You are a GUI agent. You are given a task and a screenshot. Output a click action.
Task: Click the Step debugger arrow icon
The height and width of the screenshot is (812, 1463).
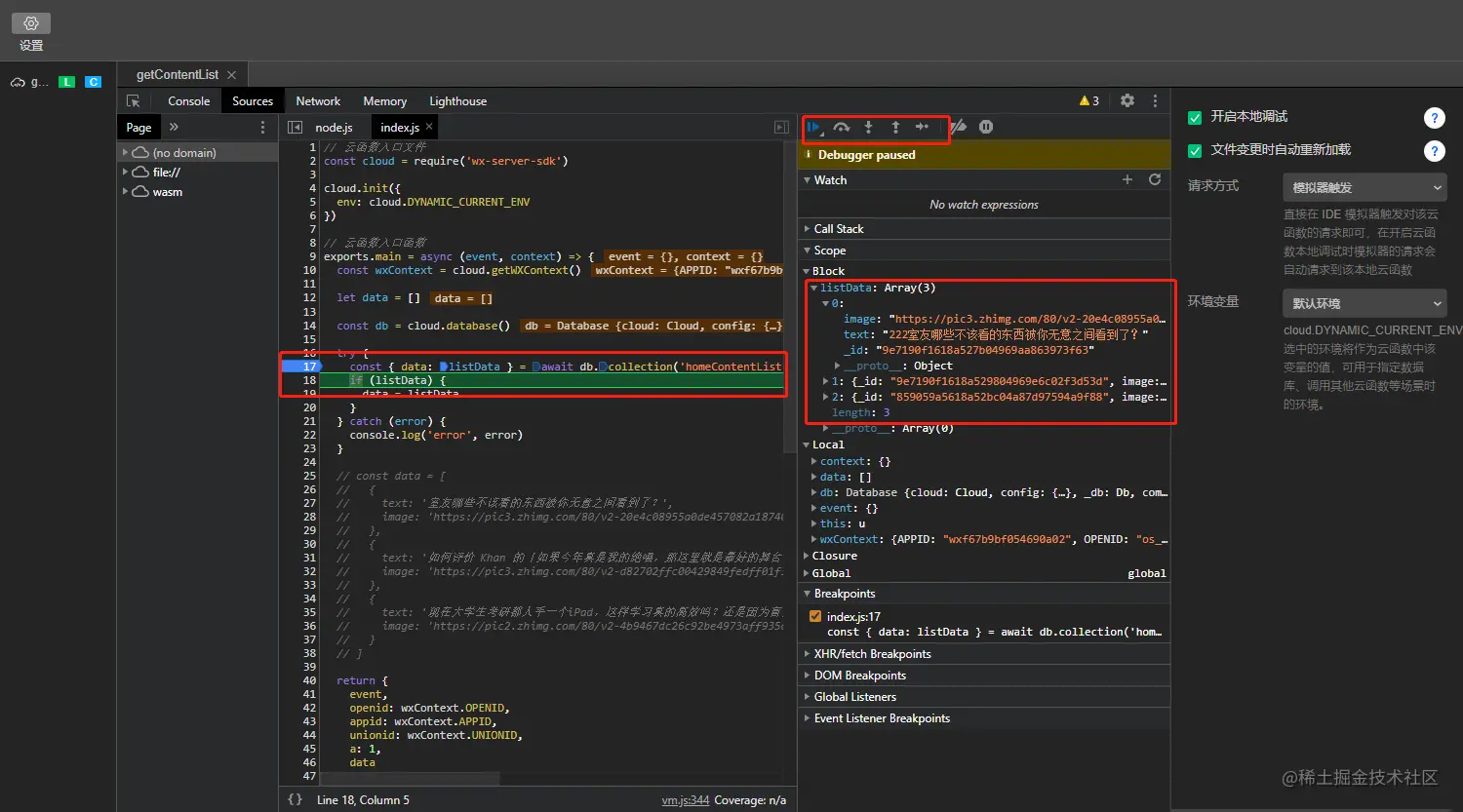[x=922, y=127]
